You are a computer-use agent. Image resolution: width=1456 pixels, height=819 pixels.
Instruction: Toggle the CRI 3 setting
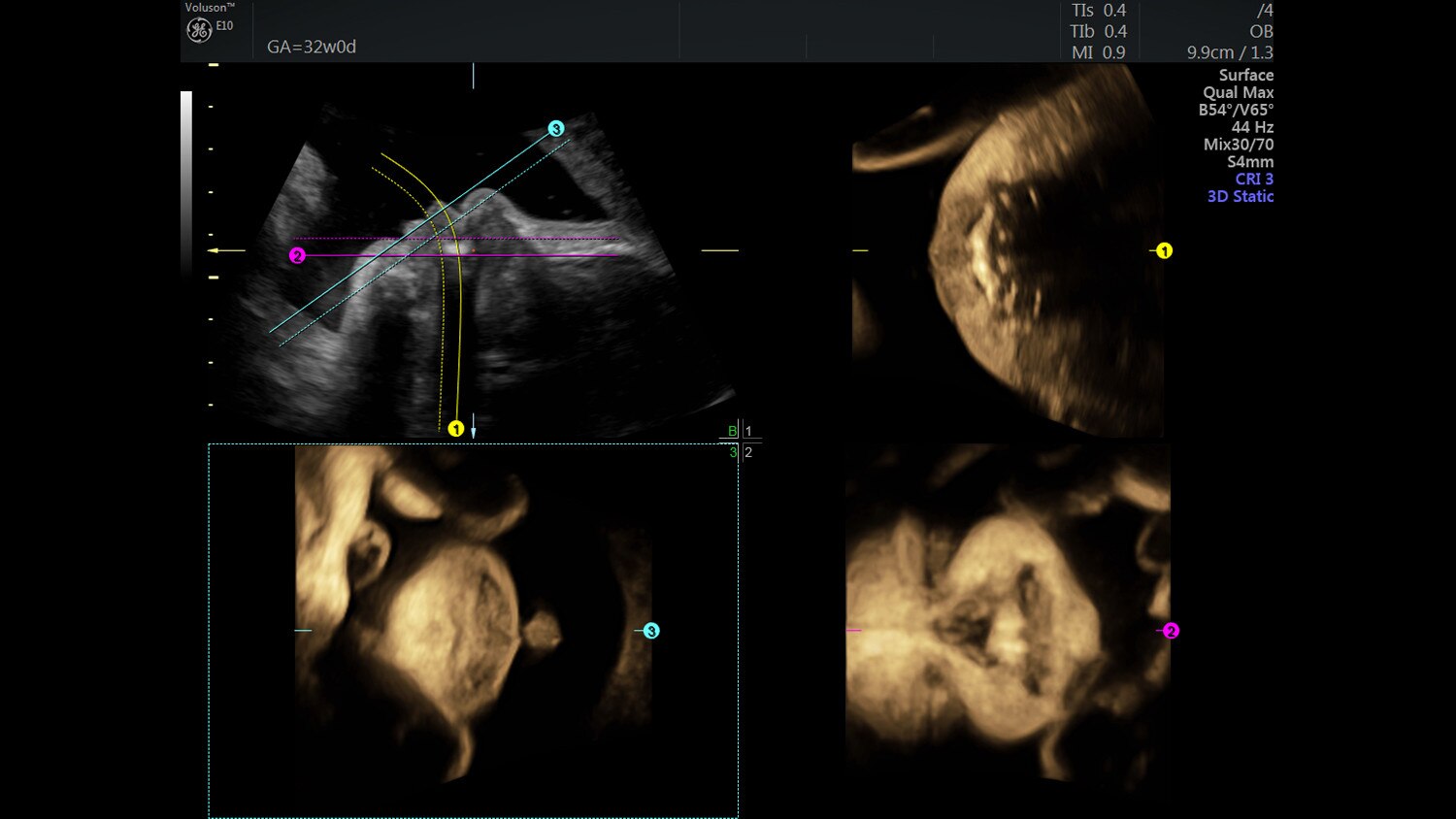pyautogui.click(x=1255, y=179)
